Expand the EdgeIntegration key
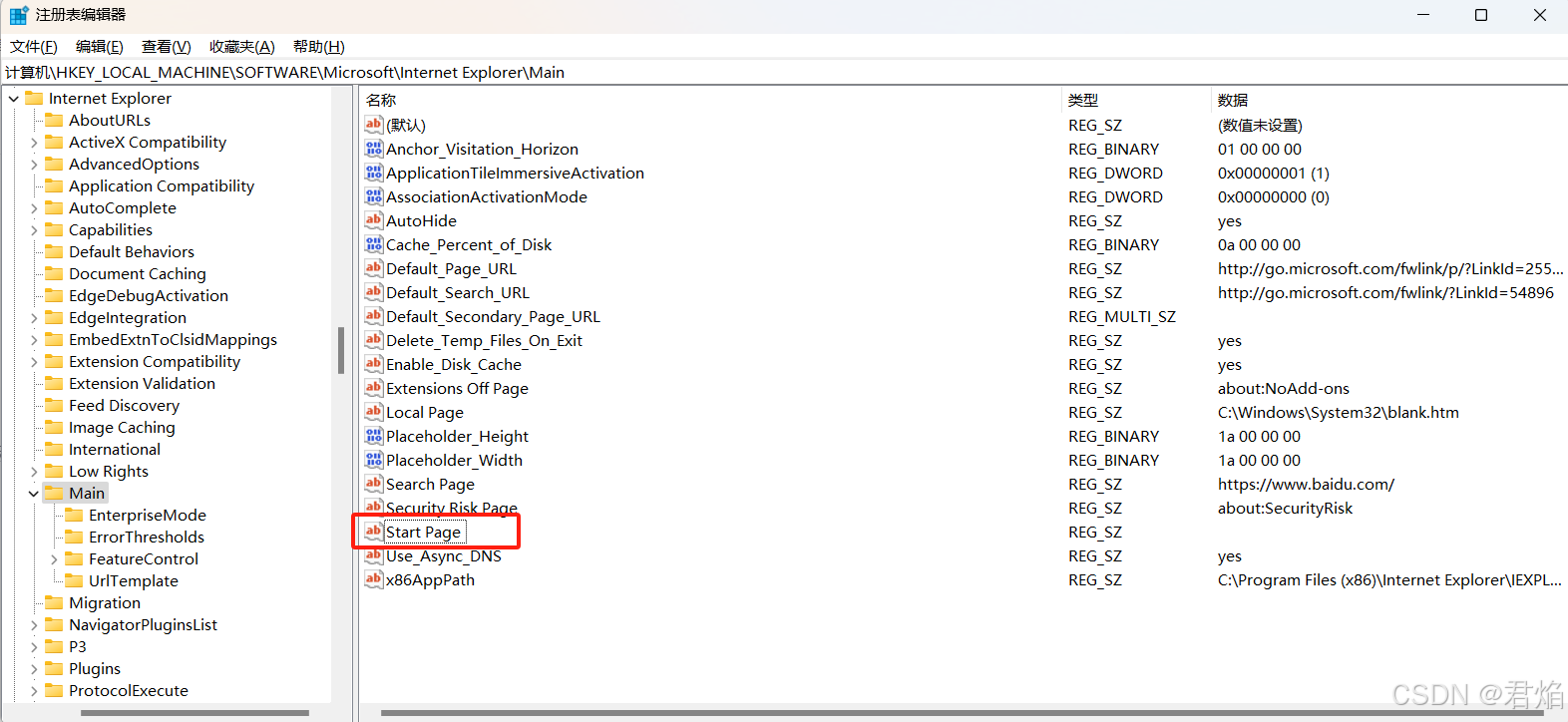 pyautogui.click(x=34, y=318)
